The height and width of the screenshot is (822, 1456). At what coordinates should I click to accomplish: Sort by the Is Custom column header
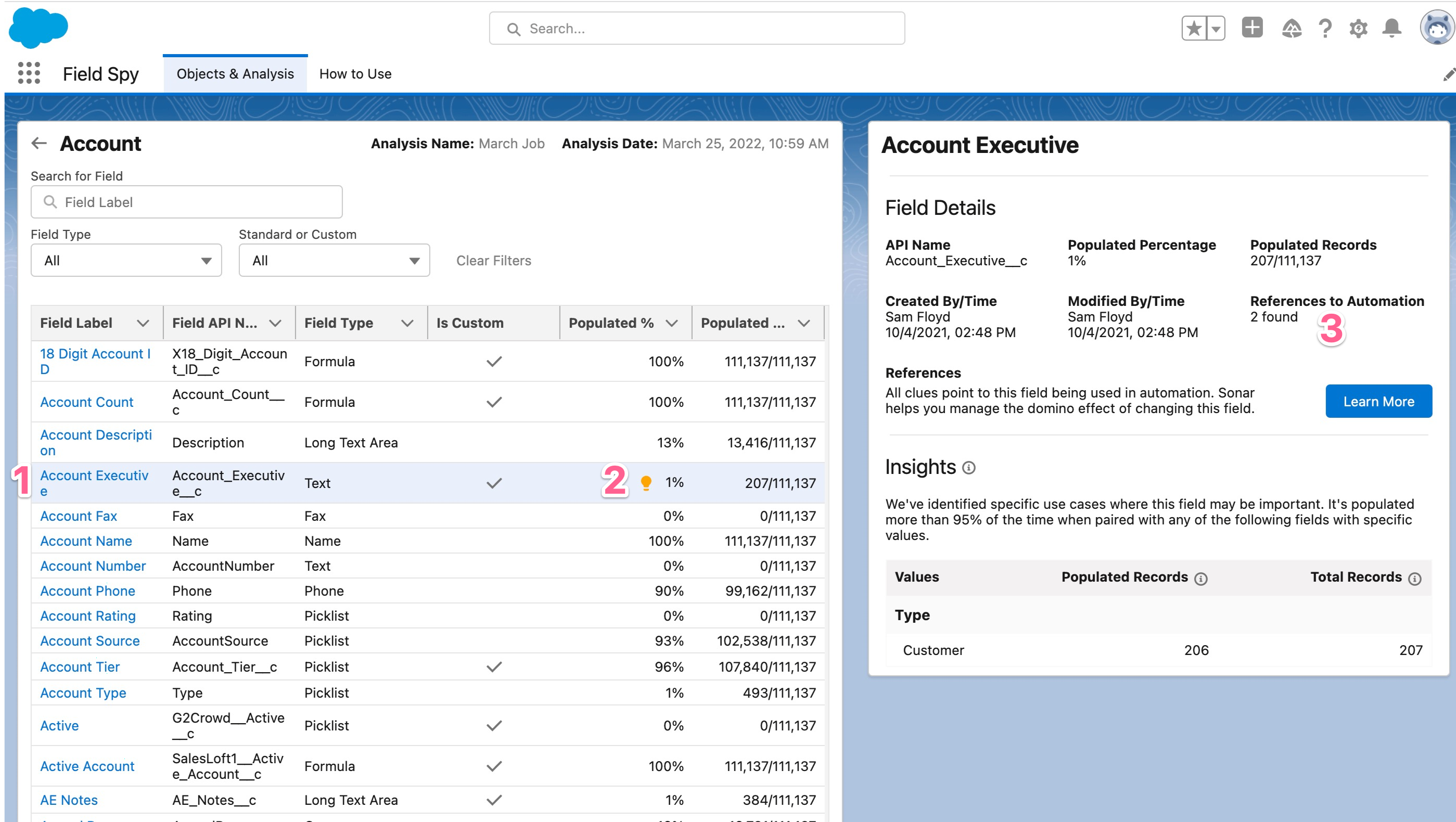[493, 323]
